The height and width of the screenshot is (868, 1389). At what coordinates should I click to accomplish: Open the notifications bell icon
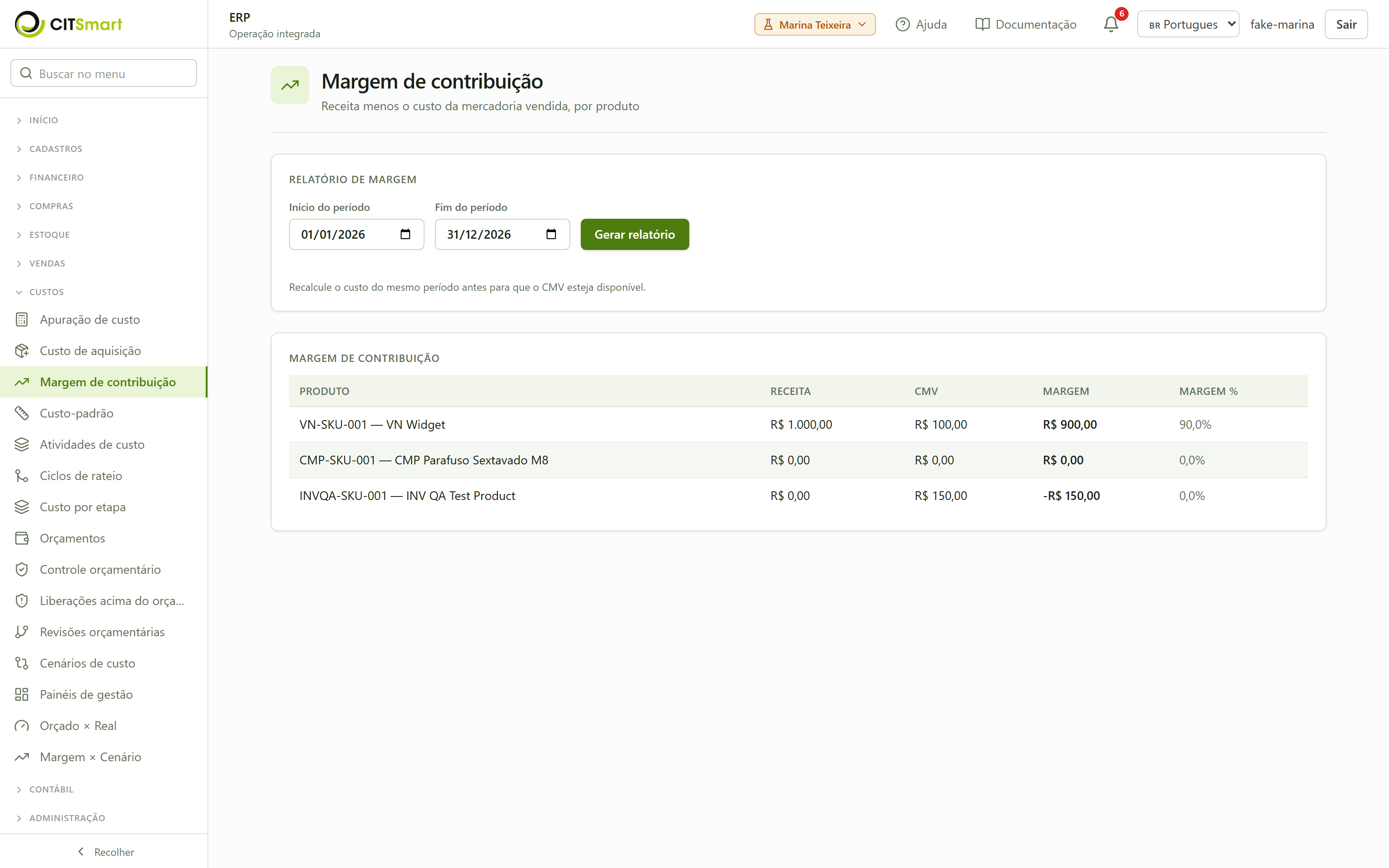(1111, 24)
